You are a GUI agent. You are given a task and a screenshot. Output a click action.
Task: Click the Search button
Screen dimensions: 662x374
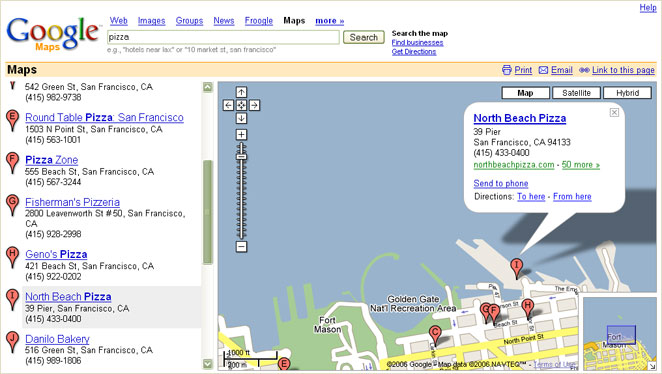click(364, 37)
